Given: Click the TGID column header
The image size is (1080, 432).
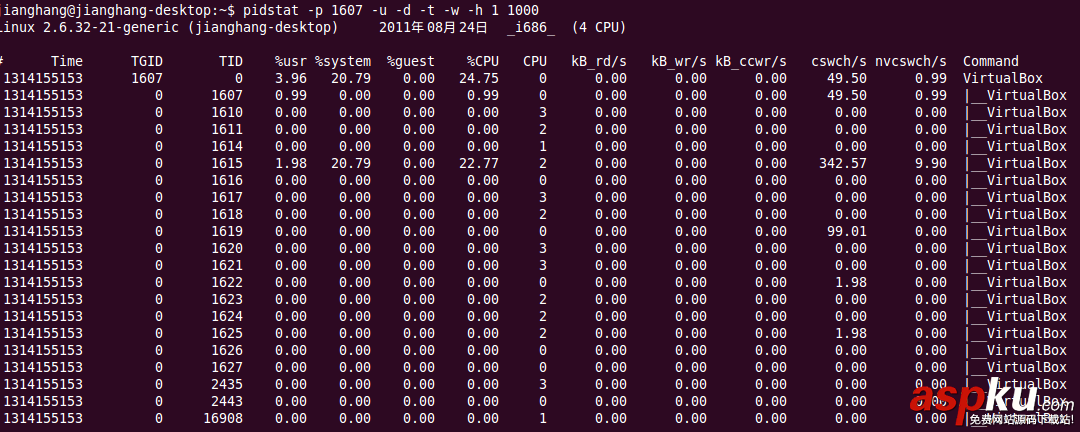Looking at the screenshot, I should (x=147, y=61).
